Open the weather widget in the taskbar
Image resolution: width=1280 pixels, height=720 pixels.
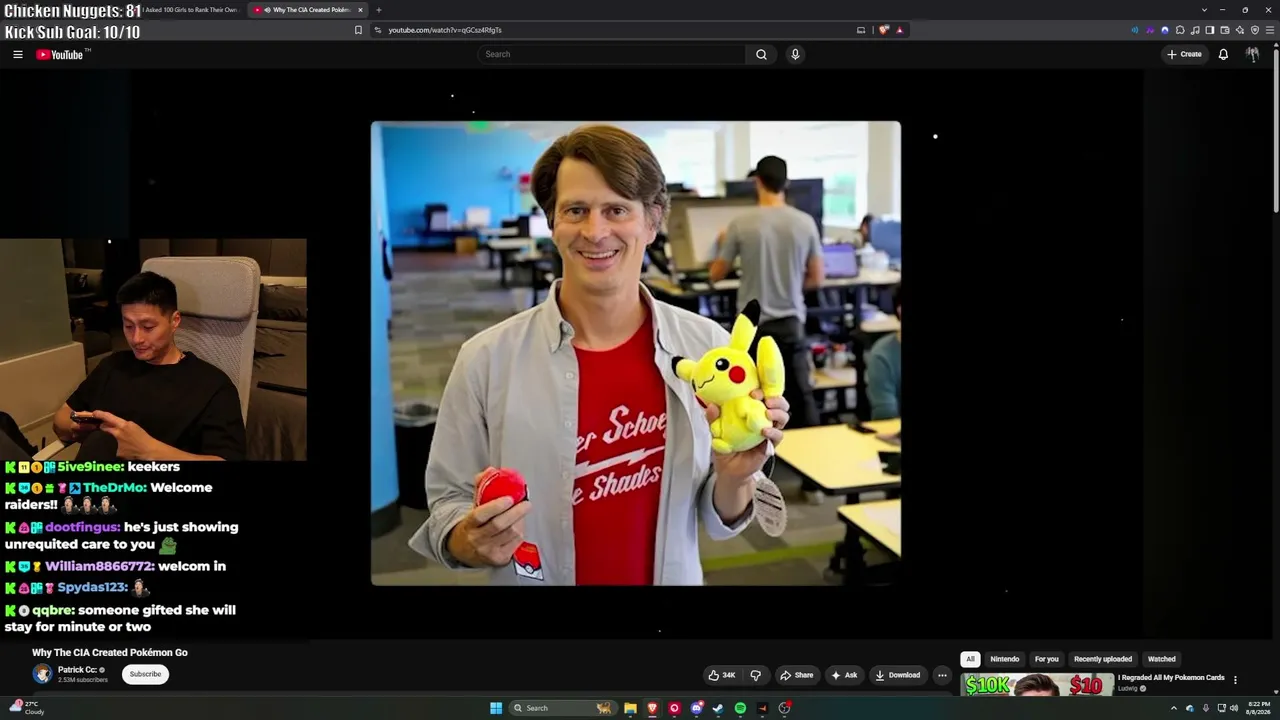28,708
